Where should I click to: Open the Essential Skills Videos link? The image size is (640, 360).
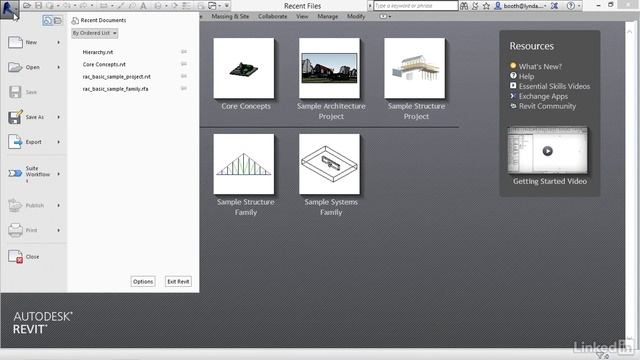point(554,86)
